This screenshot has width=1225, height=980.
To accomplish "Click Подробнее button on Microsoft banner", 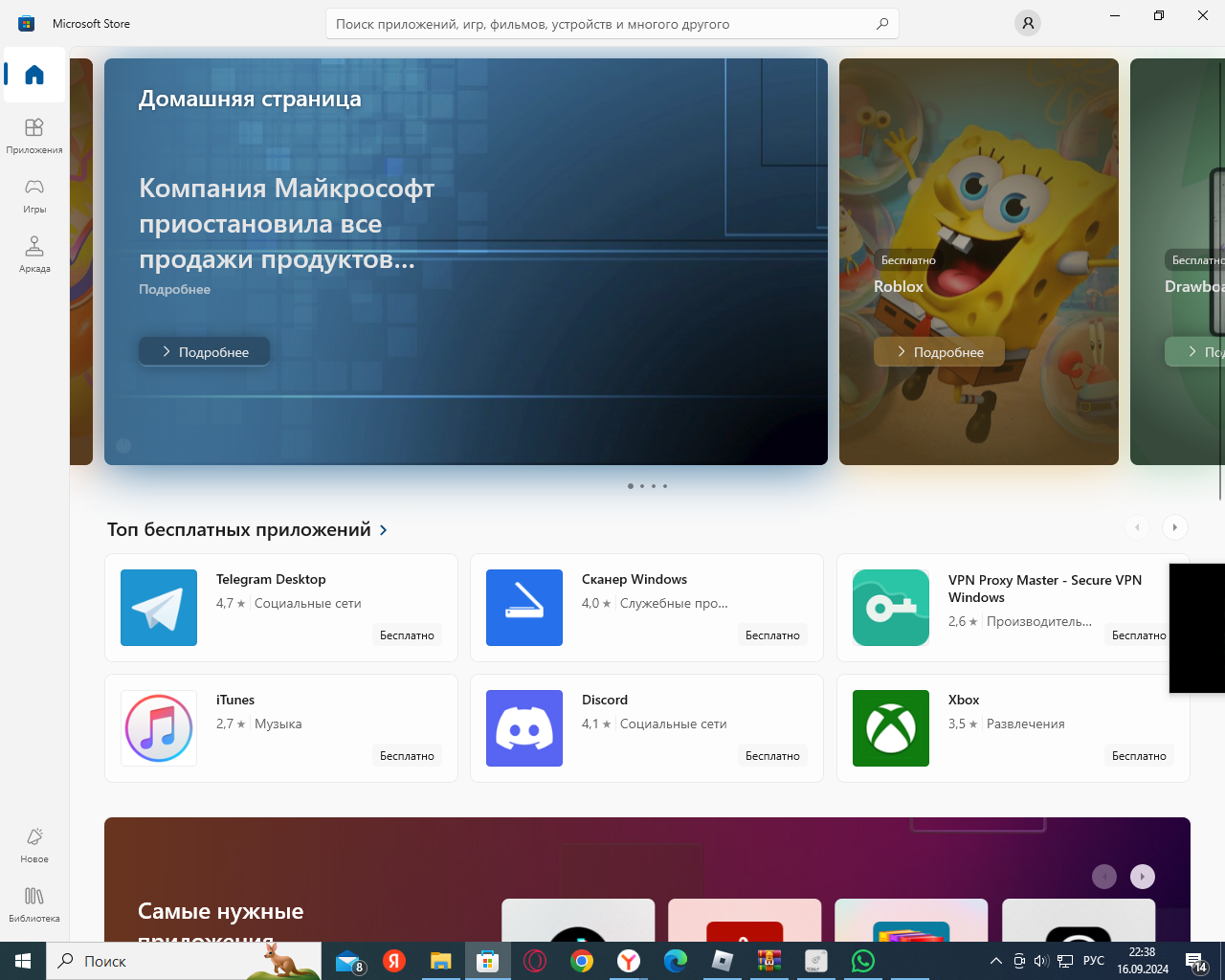I will (204, 351).
